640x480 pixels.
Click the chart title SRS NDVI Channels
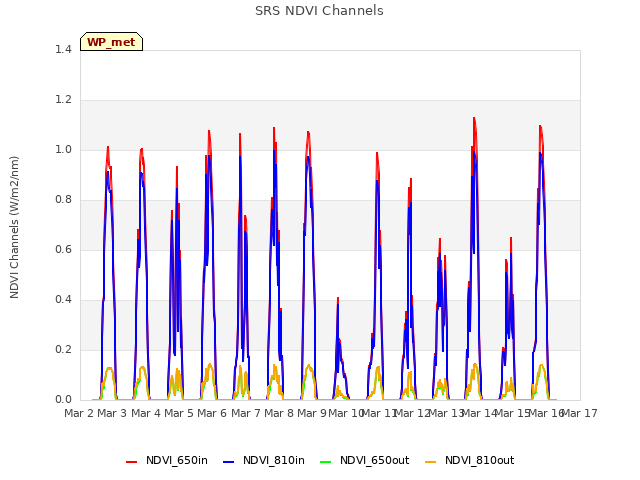(x=319, y=11)
